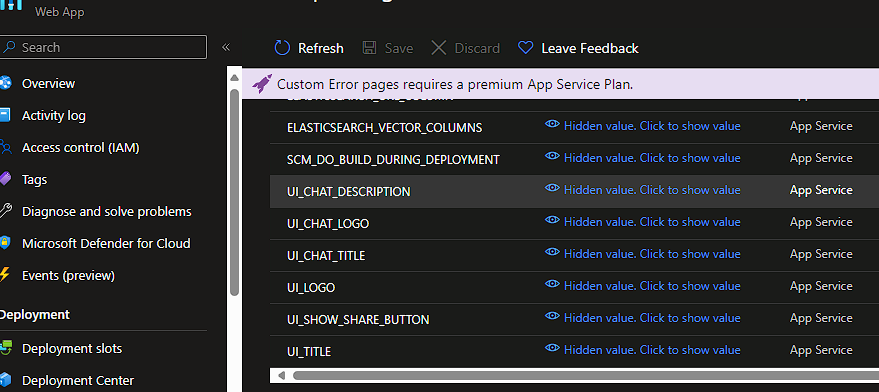Image resolution: width=879 pixels, height=392 pixels.
Task: Reveal the UI_LOGO value via eye icon
Action: coord(552,285)
